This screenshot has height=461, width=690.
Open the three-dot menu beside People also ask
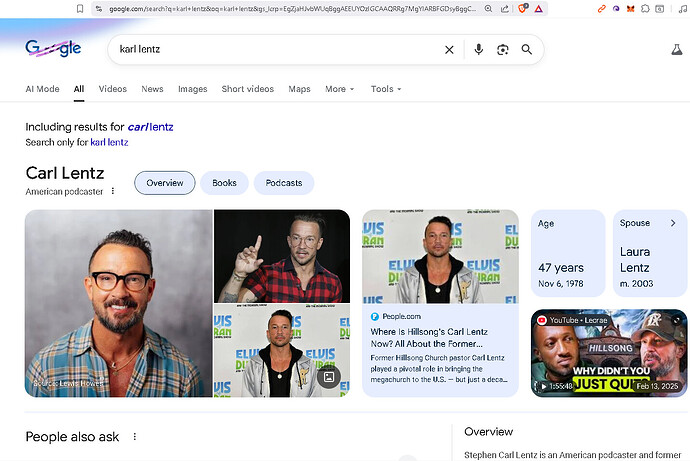coord(135,436)
